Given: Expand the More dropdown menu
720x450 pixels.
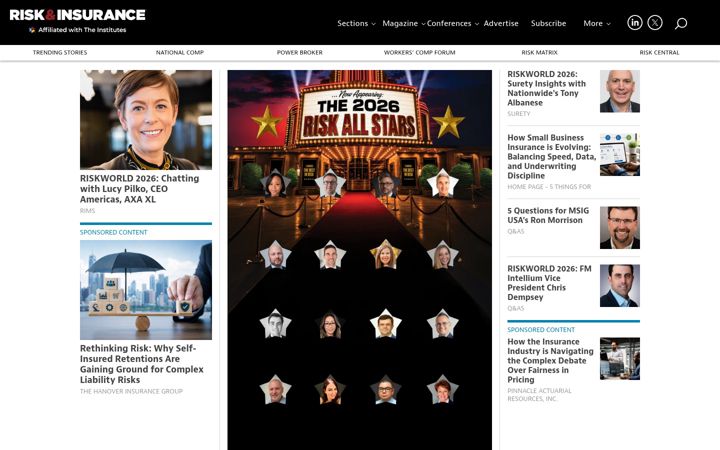Looking at the screenshot, I should pyautogui.click(x=597, y=23).
